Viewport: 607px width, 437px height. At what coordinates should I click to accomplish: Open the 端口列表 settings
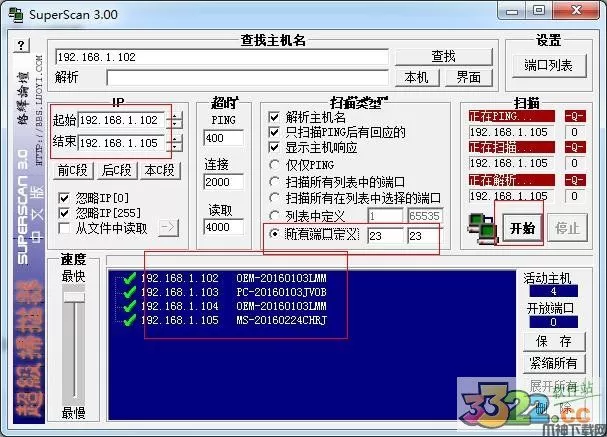tap(549, 65)
